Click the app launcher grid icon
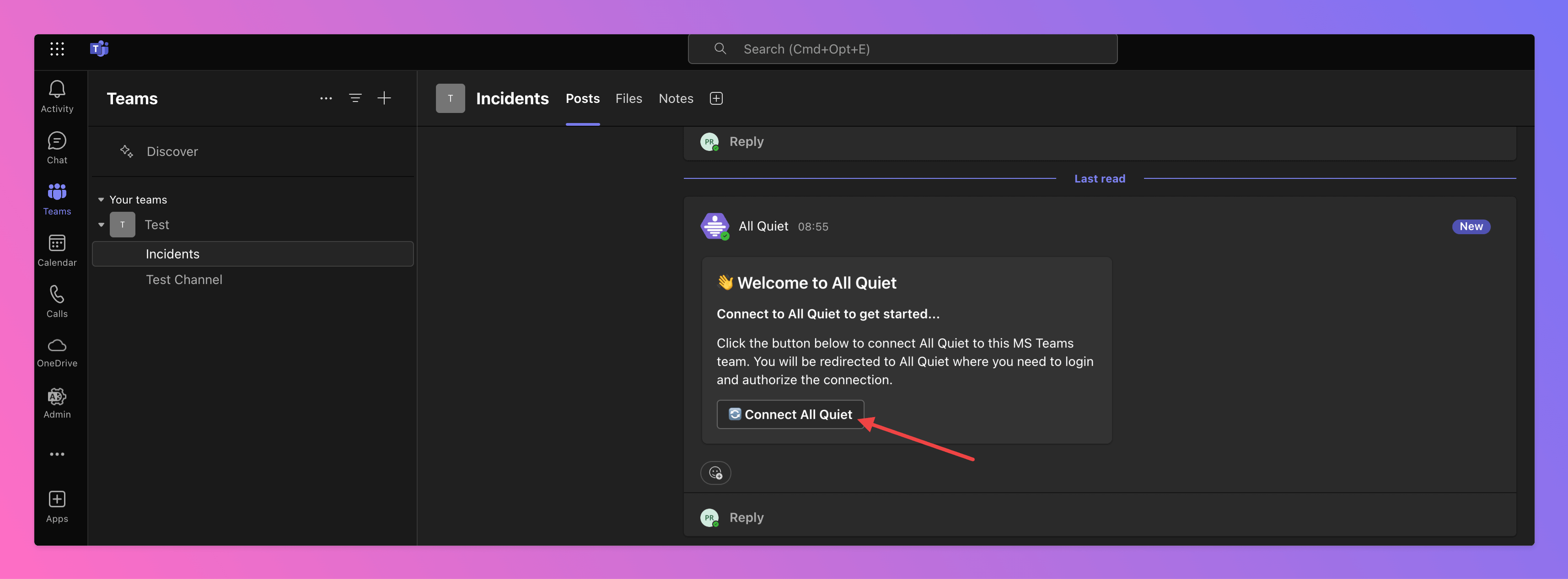This screenshot has width=1568, height=579. (x=57, y=49)
